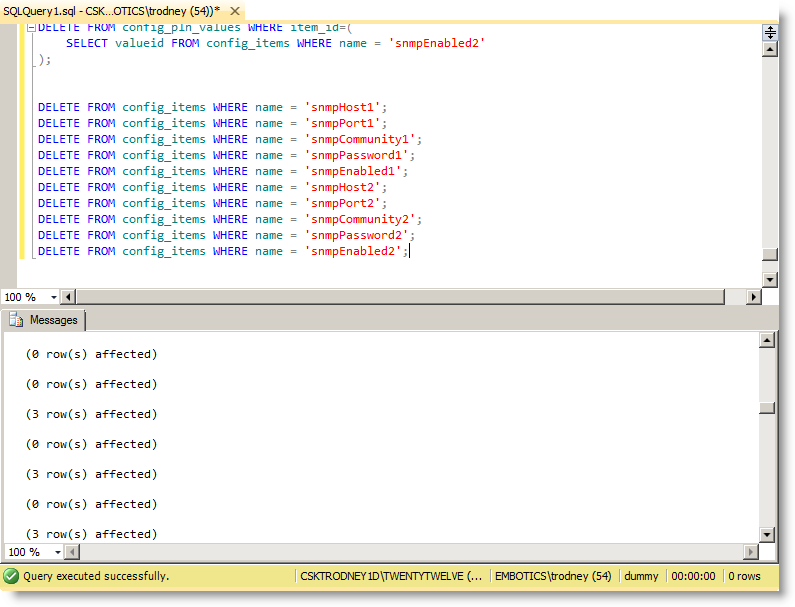This screenshot has width=795, height=607.
Task: Click the Messages pane vertical scrollbar thumb
Action: 767,408
